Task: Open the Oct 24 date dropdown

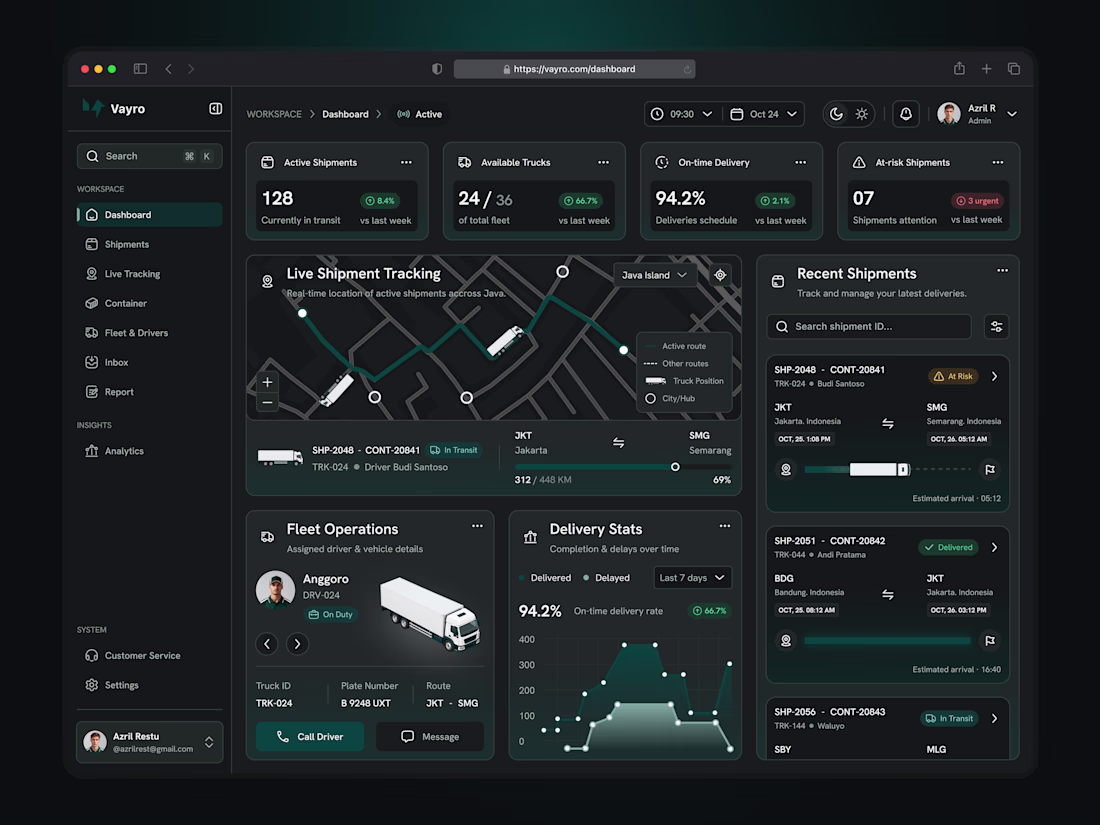Action: pyautogui.click(x=764, y=114)
